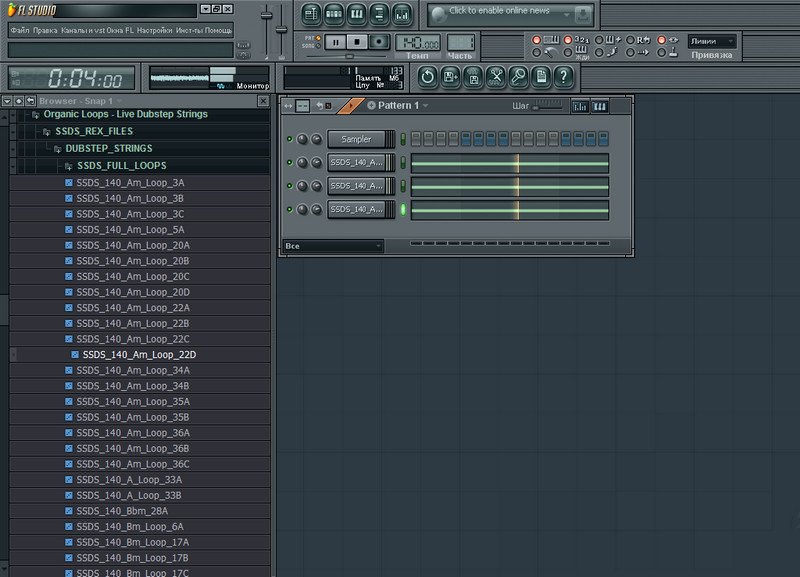Click the Sampler channel button
800x577 pixels.
click(x=357, y=139)
